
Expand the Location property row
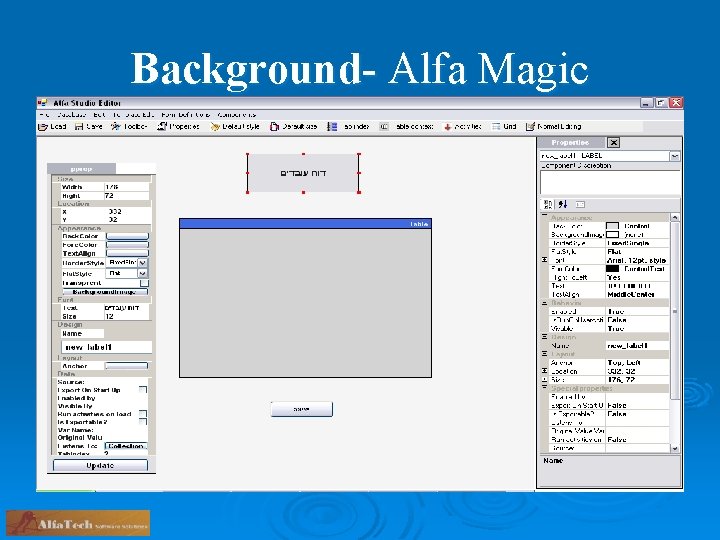pyautogui.click(x=545, y=371)
